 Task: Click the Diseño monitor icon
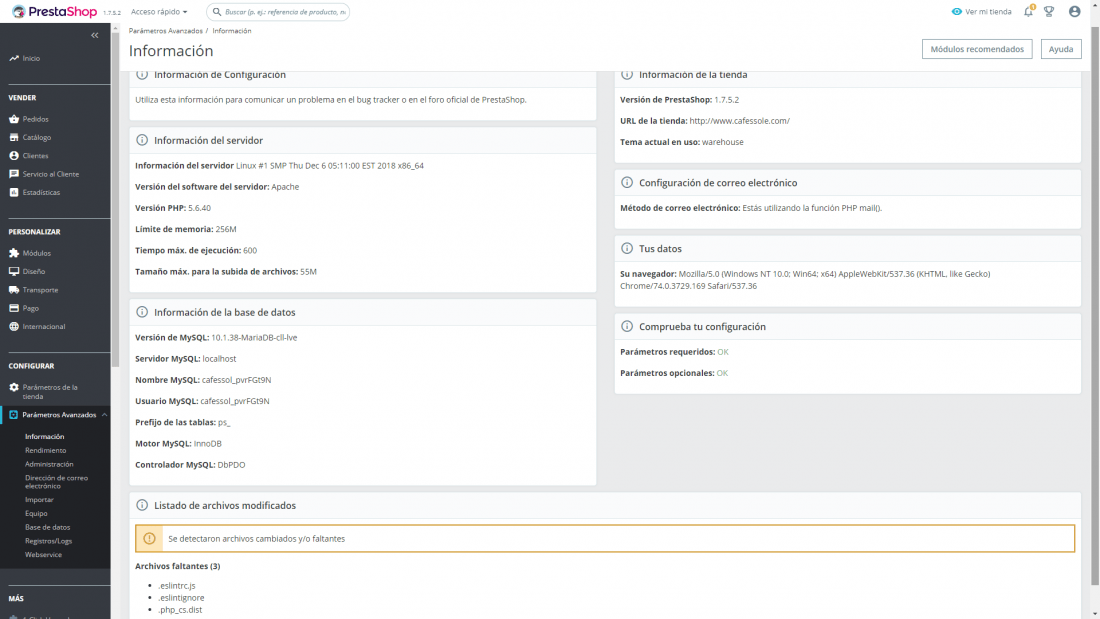13,272
